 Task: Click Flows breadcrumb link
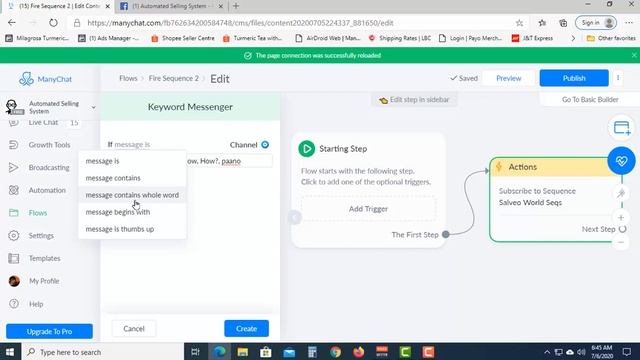tap(128, 78)
